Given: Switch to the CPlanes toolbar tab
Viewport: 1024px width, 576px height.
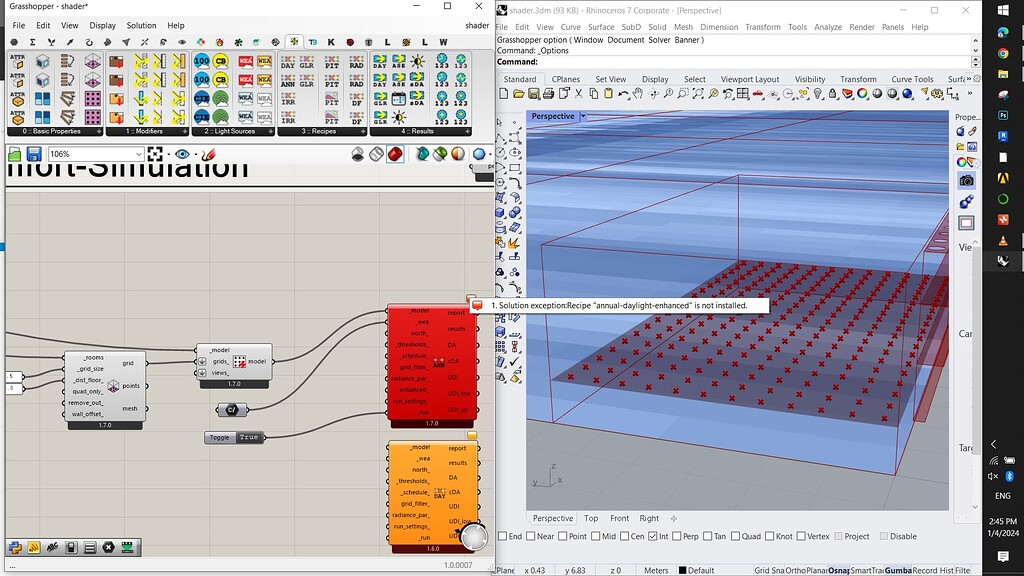Looking at the screenshot, I should point(565,79).
